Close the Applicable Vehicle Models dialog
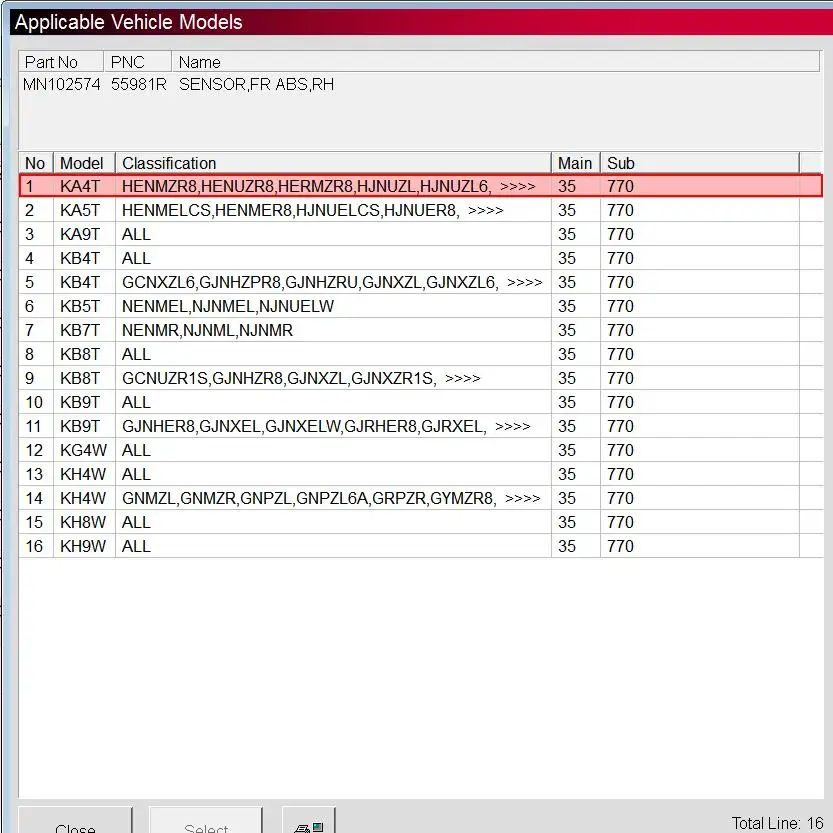Viewport: 833px width, 833px height. point(75,821)
